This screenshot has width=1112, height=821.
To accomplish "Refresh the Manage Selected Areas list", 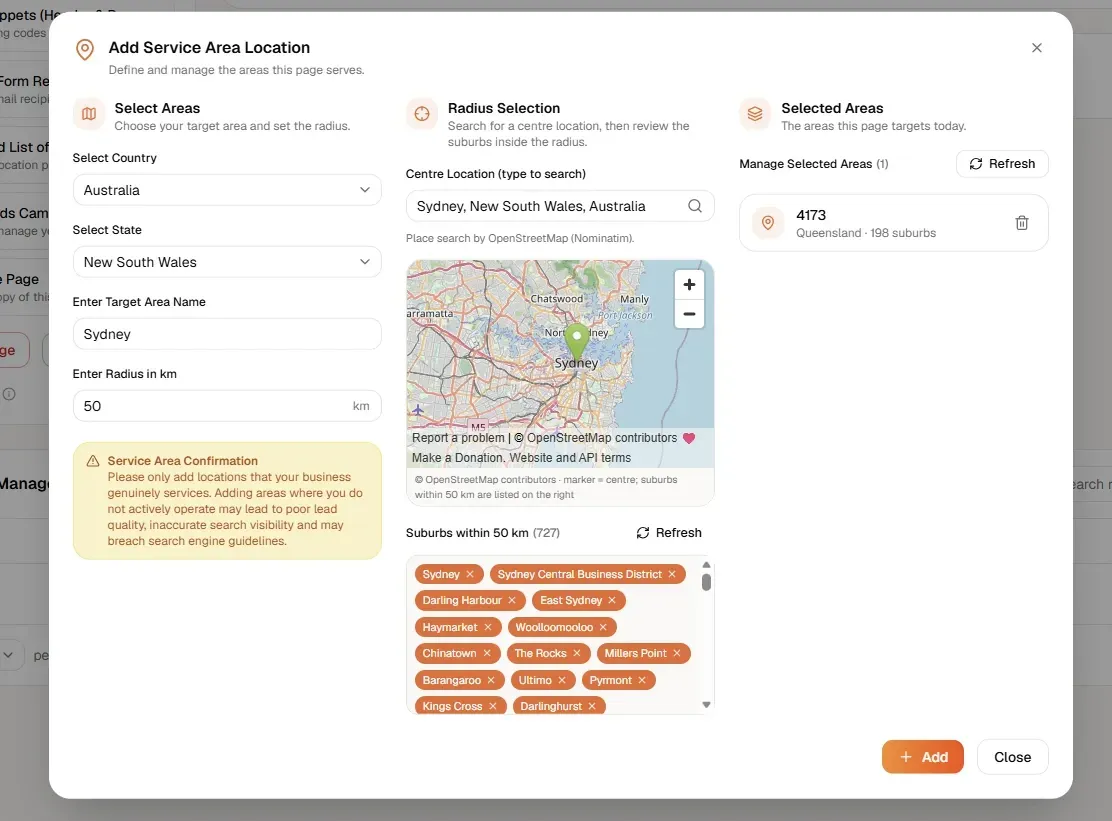I will point(1002,164).
